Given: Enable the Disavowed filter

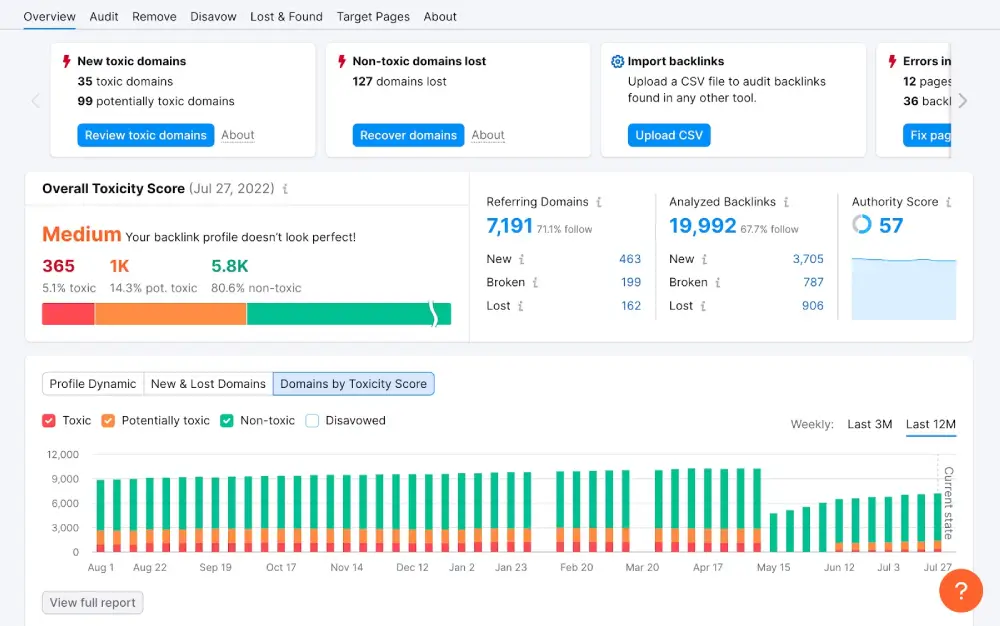Looking at the screenshot, I should 311,420.
